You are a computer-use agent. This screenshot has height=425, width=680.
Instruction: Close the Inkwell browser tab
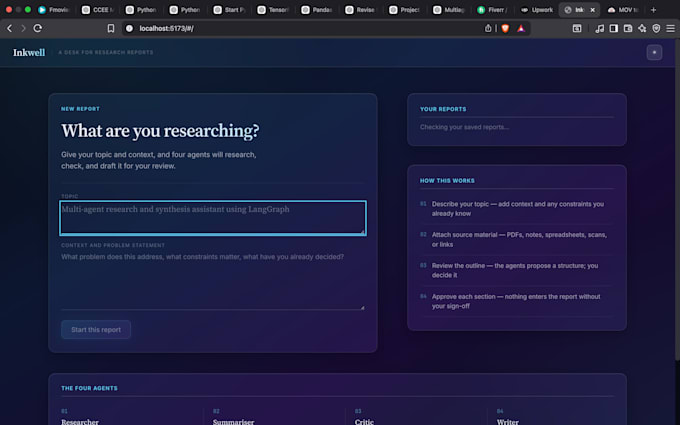click(x=592, y=10)
